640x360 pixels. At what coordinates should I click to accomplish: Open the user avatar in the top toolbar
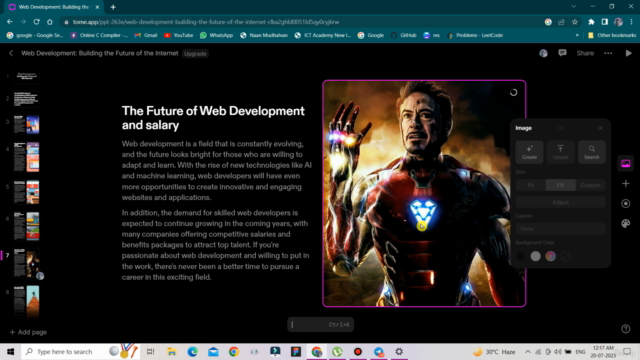(x=543, y=53)
